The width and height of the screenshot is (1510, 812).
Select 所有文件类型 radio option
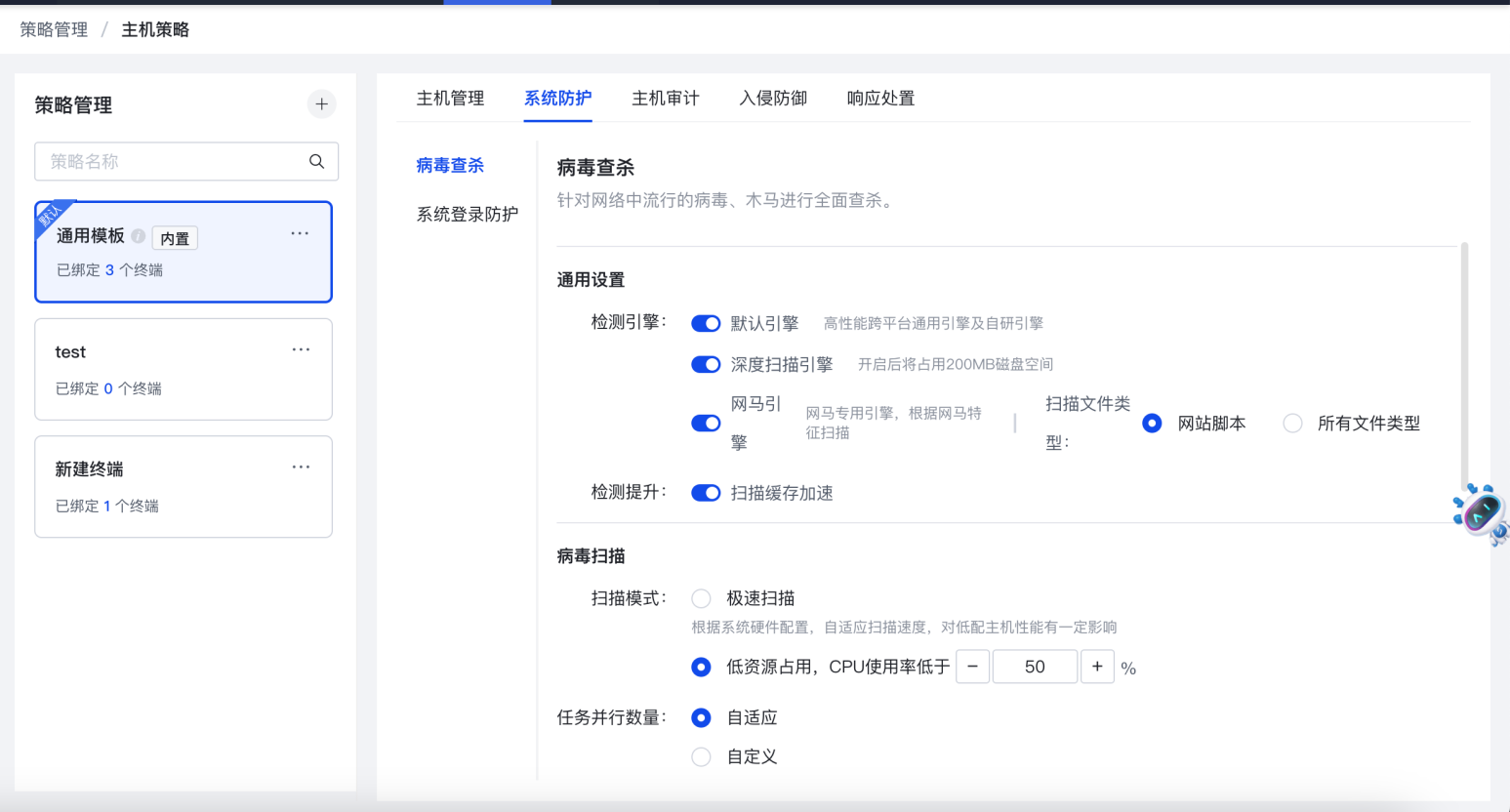tap(1292, 424)
